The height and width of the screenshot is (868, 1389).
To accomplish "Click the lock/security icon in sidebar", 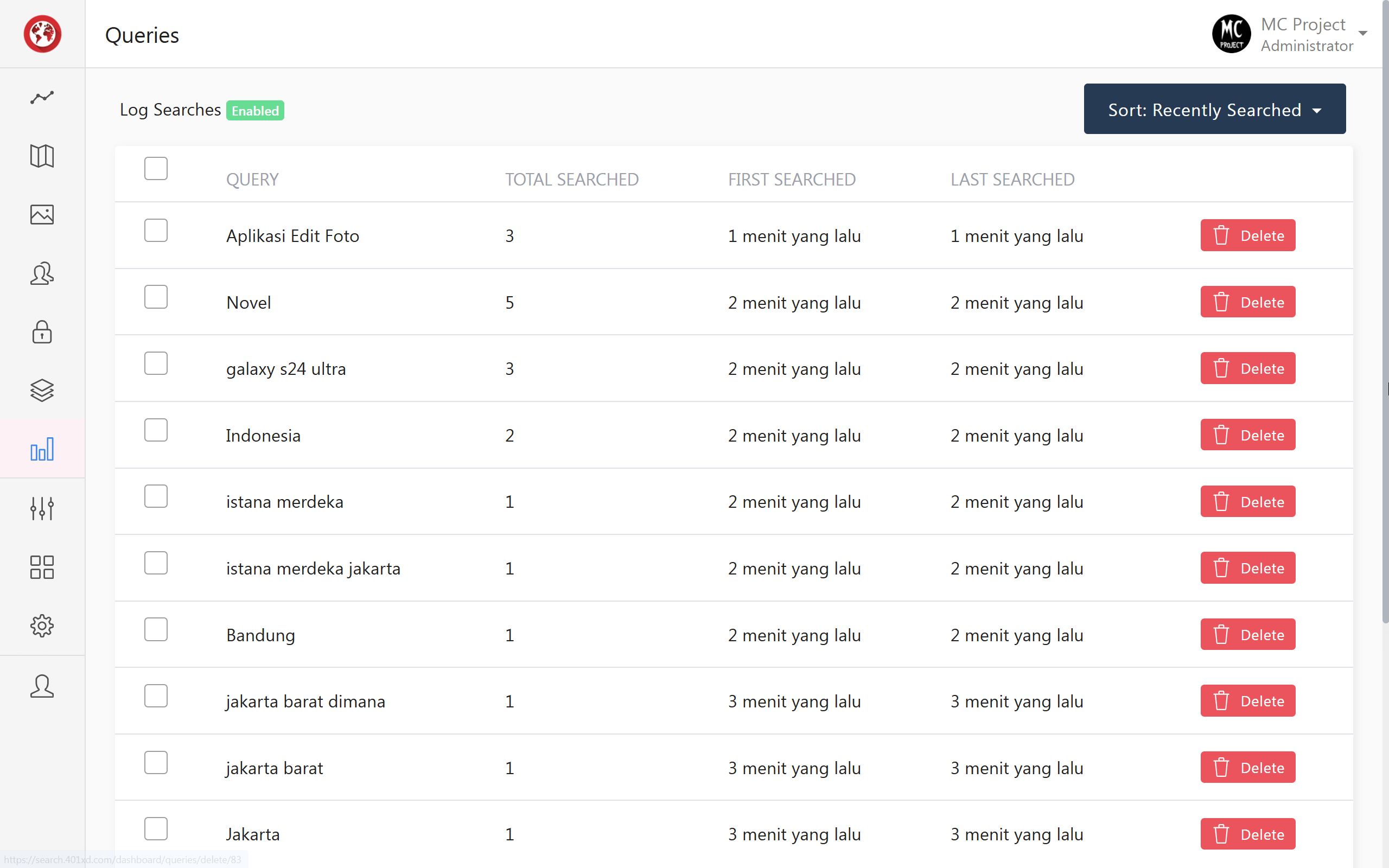I will pyautogui.click(x=42, y=333).
